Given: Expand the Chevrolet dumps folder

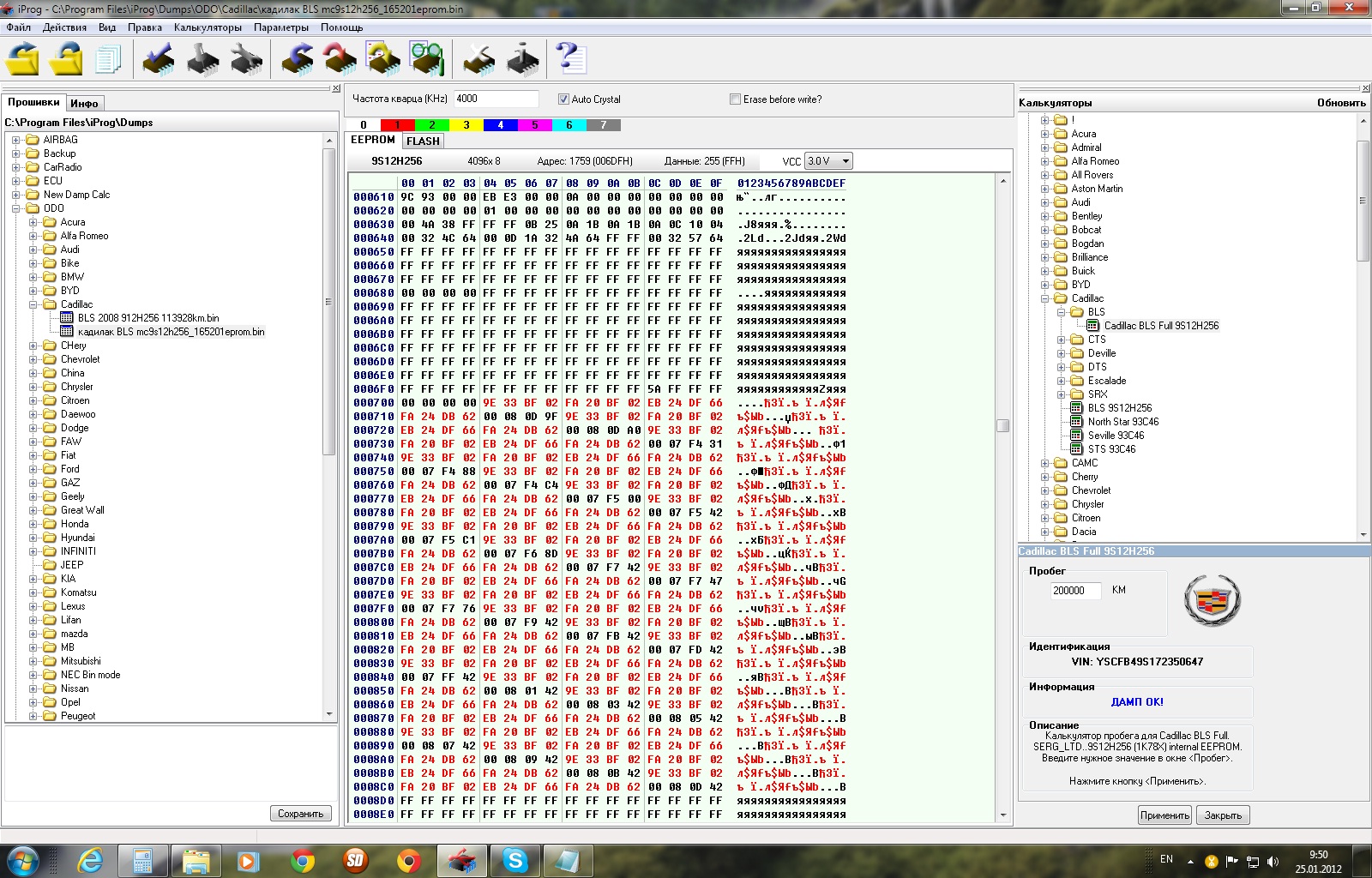Looking at the screenshot, I should pos(33,359).
